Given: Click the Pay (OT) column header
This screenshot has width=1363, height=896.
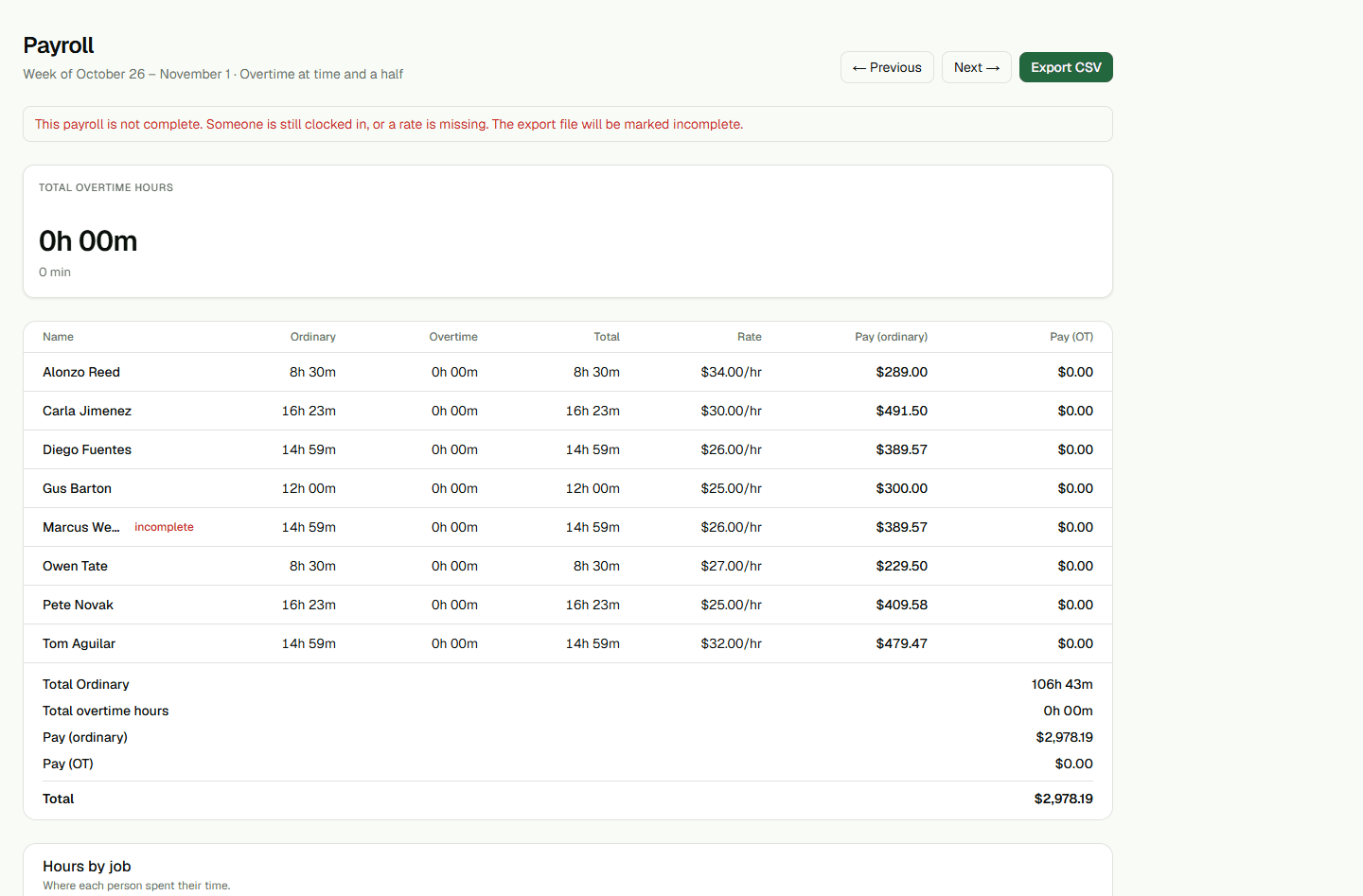Looking at the screenshot, I should (x=1071, y=337).
